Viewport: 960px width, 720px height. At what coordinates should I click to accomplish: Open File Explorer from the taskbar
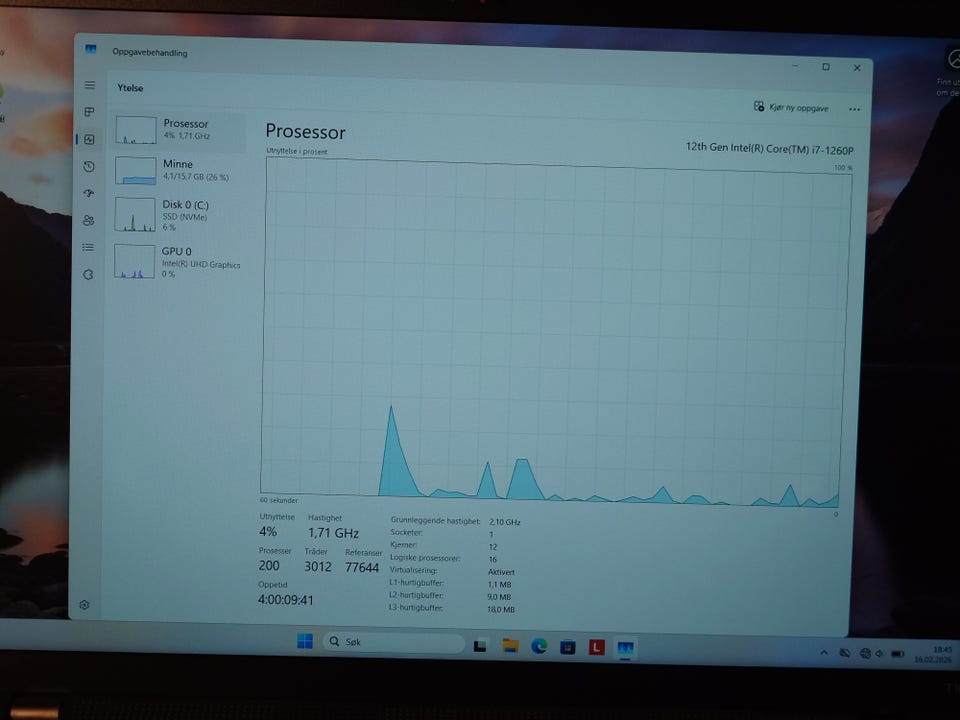[x=510, y=645]
